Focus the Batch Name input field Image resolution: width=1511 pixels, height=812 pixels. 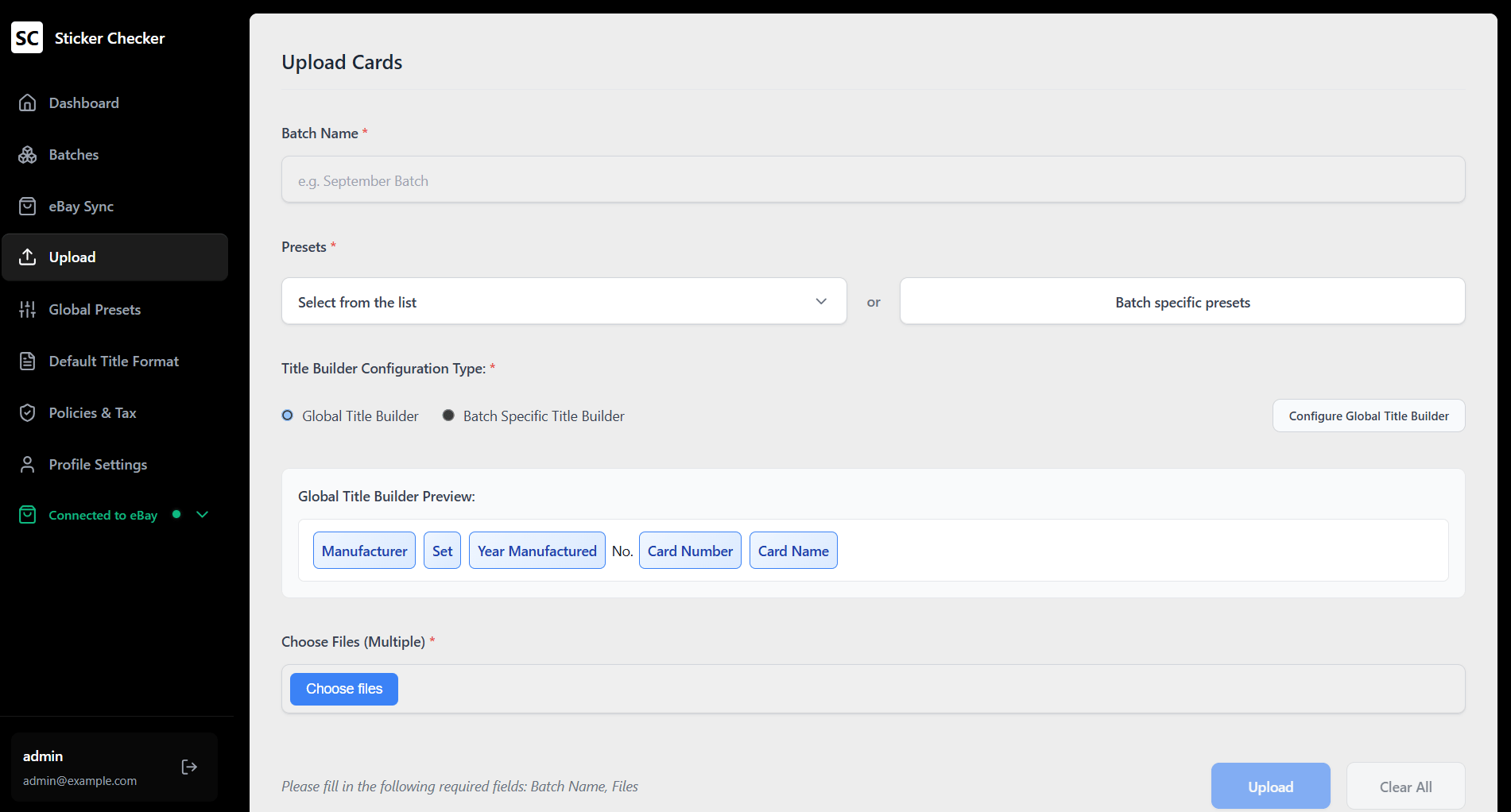pyautogui.click(x=873, y=180)
